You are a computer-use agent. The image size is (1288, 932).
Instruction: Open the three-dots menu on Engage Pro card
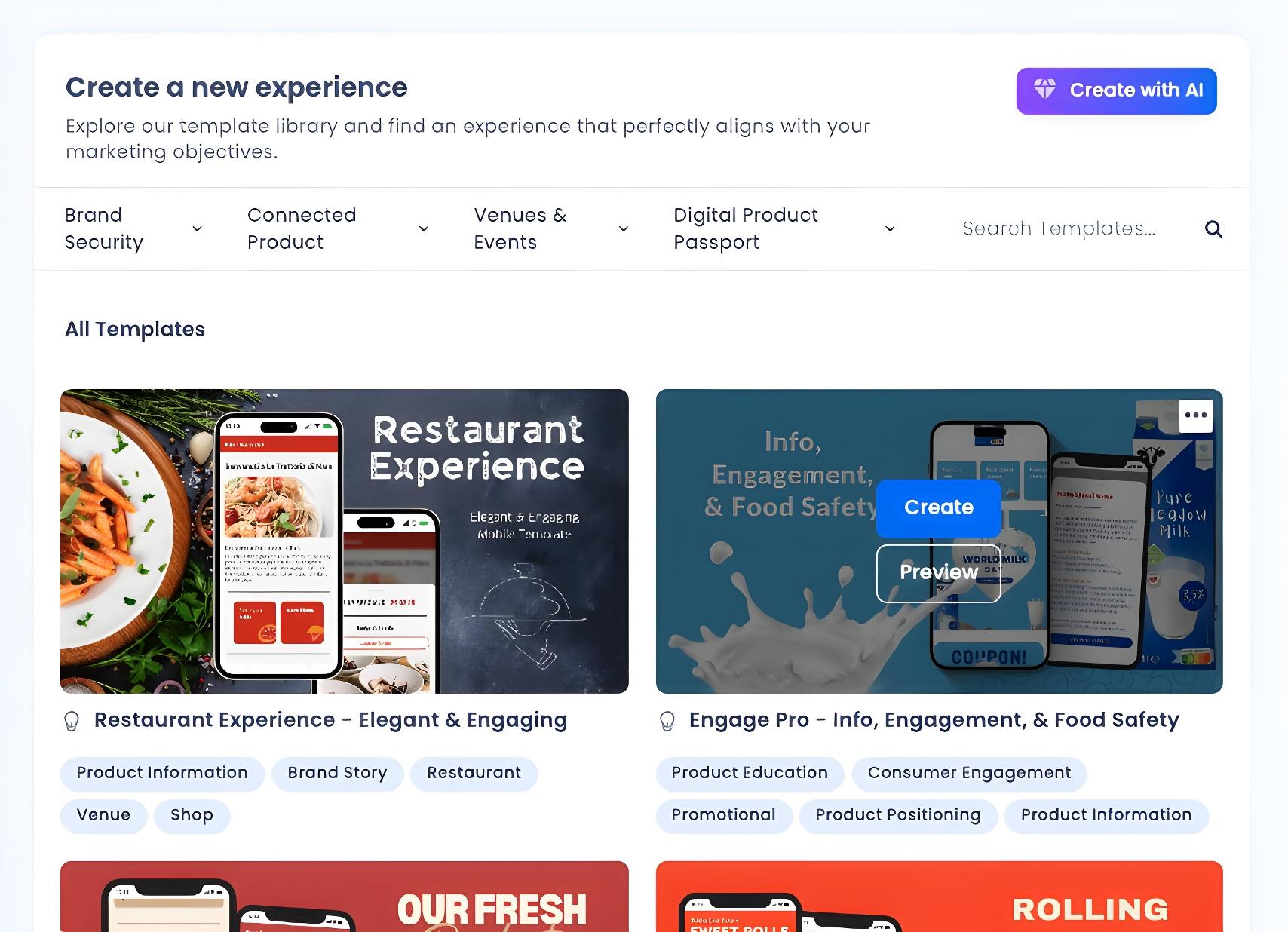[x=1195, y=415]
